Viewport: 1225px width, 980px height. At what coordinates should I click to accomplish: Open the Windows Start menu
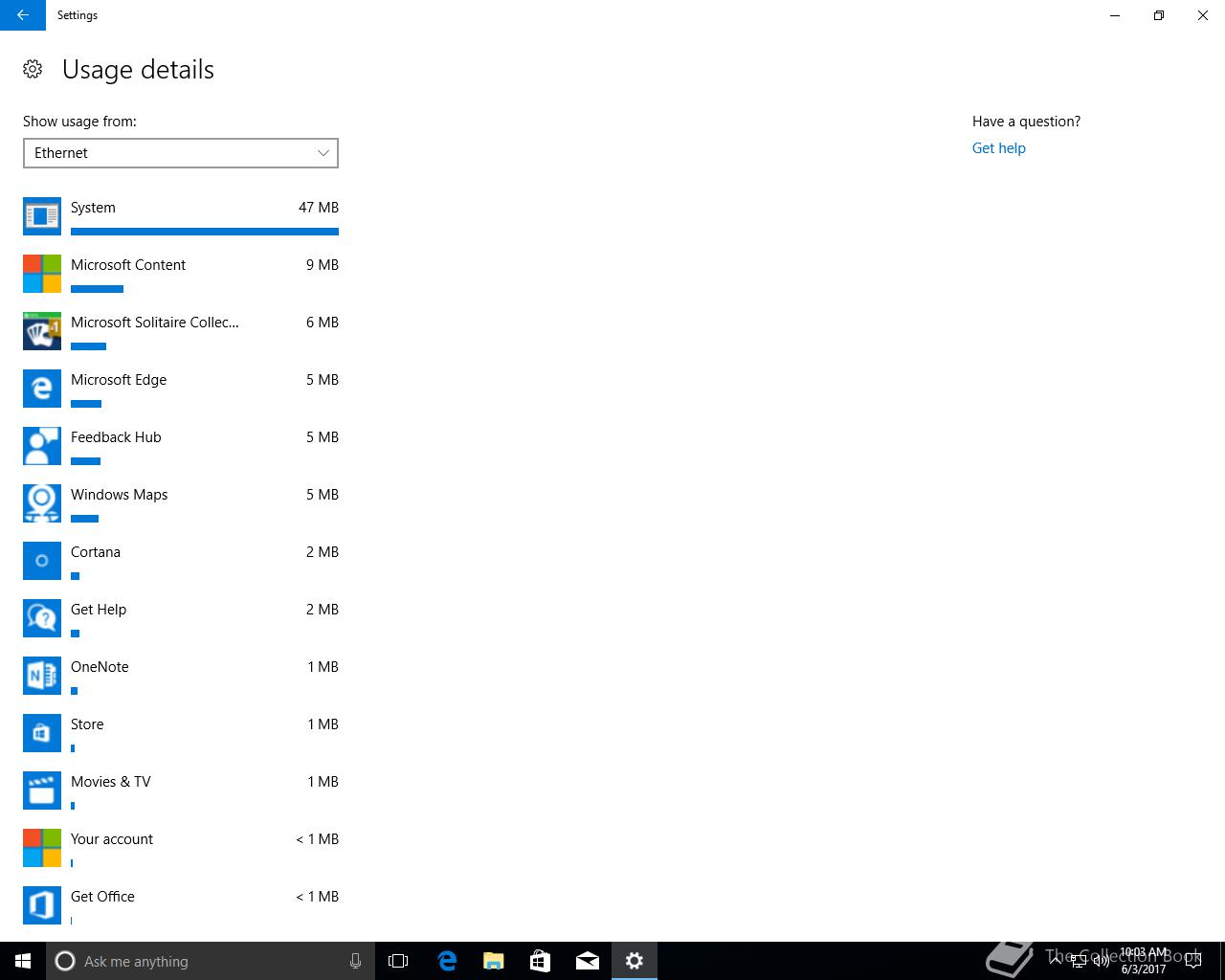point(23,961)
